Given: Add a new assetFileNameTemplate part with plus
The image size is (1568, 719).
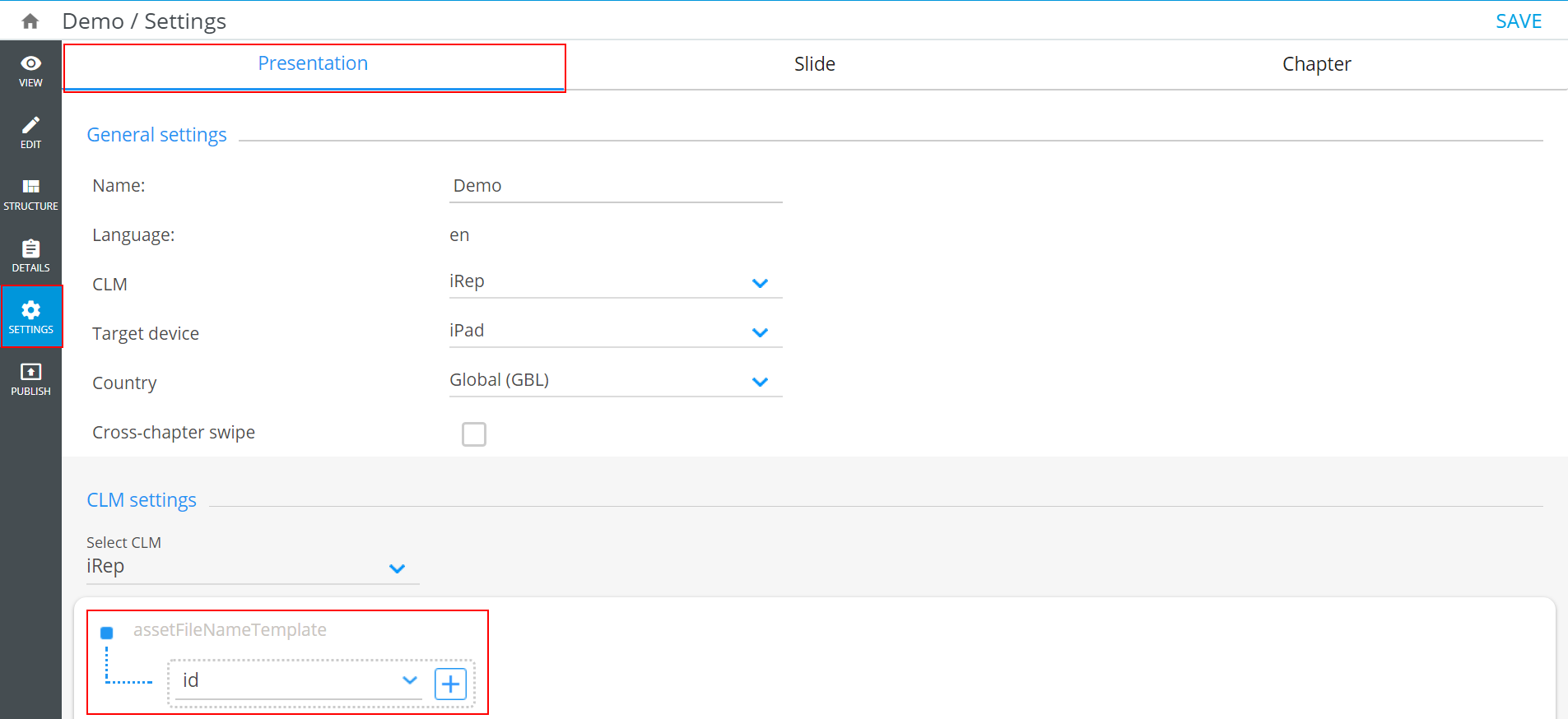Looking at the screenshot, I should [x=450, y=684].
